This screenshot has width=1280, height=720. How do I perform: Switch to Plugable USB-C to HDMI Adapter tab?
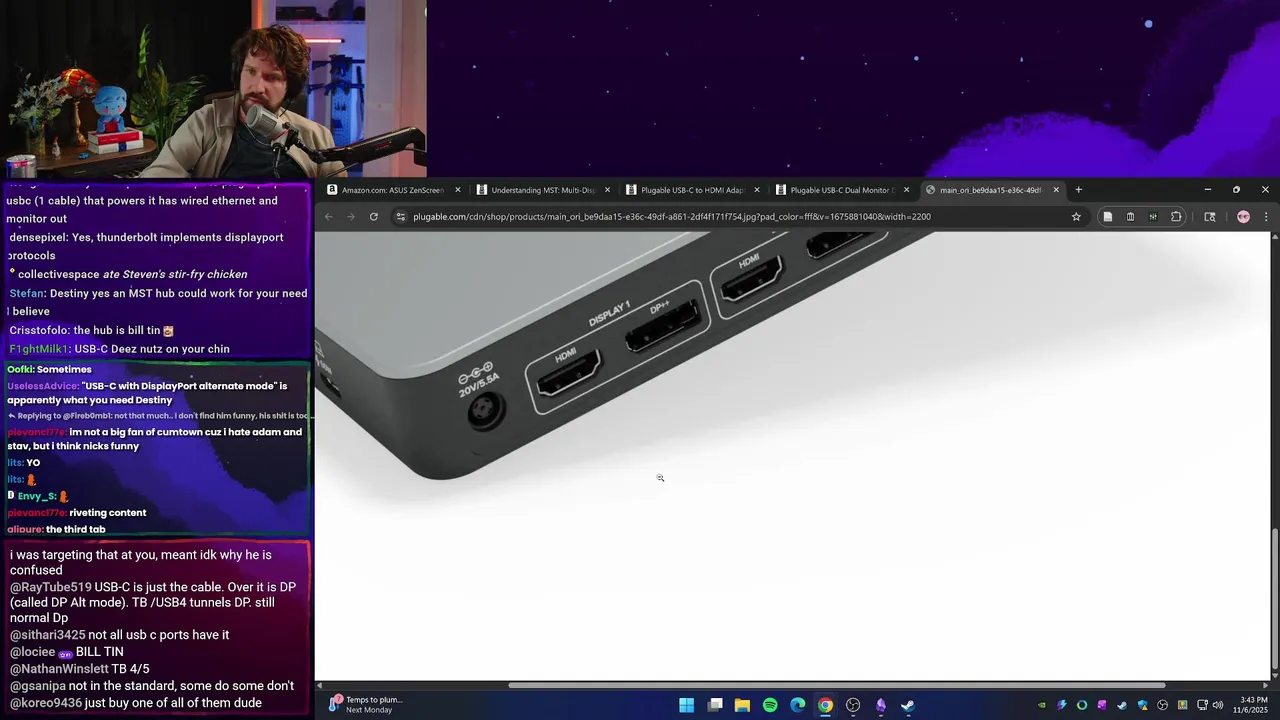[693, 190]
